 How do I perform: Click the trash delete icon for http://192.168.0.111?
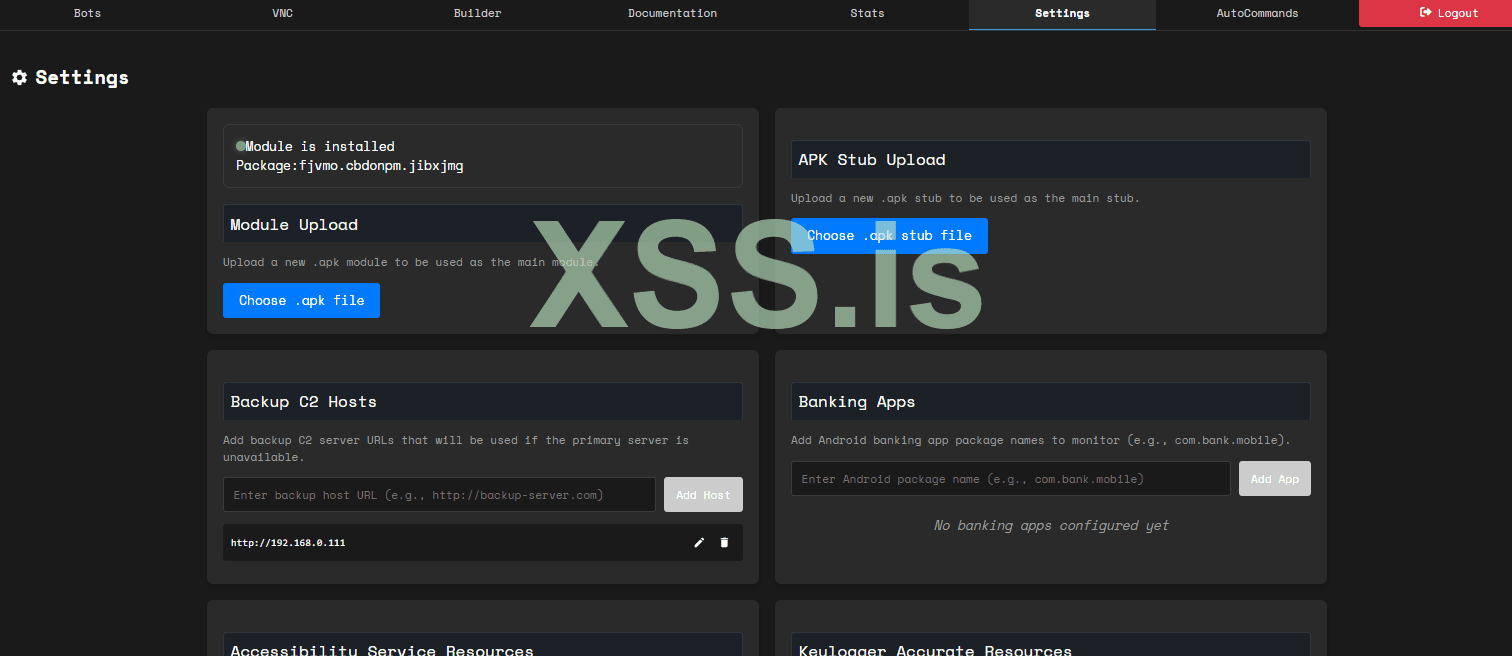724,542
